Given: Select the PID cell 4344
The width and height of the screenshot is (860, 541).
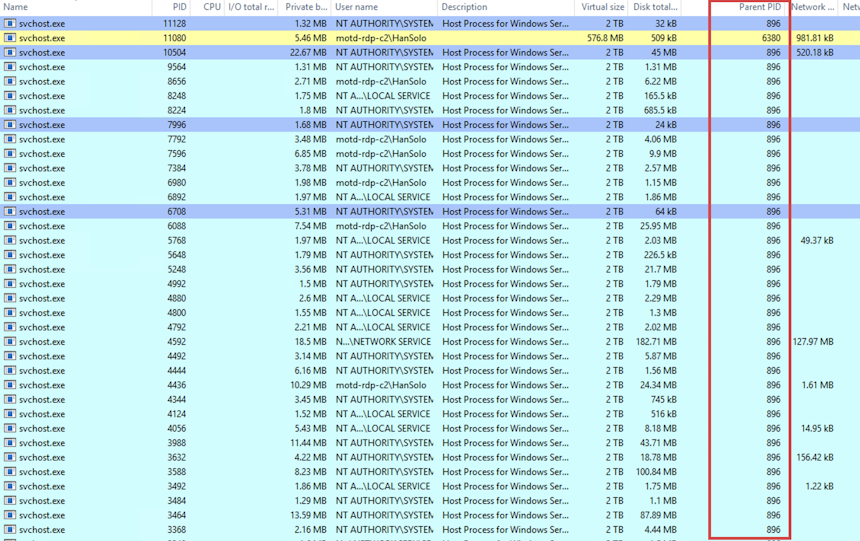Looking at the screenshot, I should (x=177, y=399).
